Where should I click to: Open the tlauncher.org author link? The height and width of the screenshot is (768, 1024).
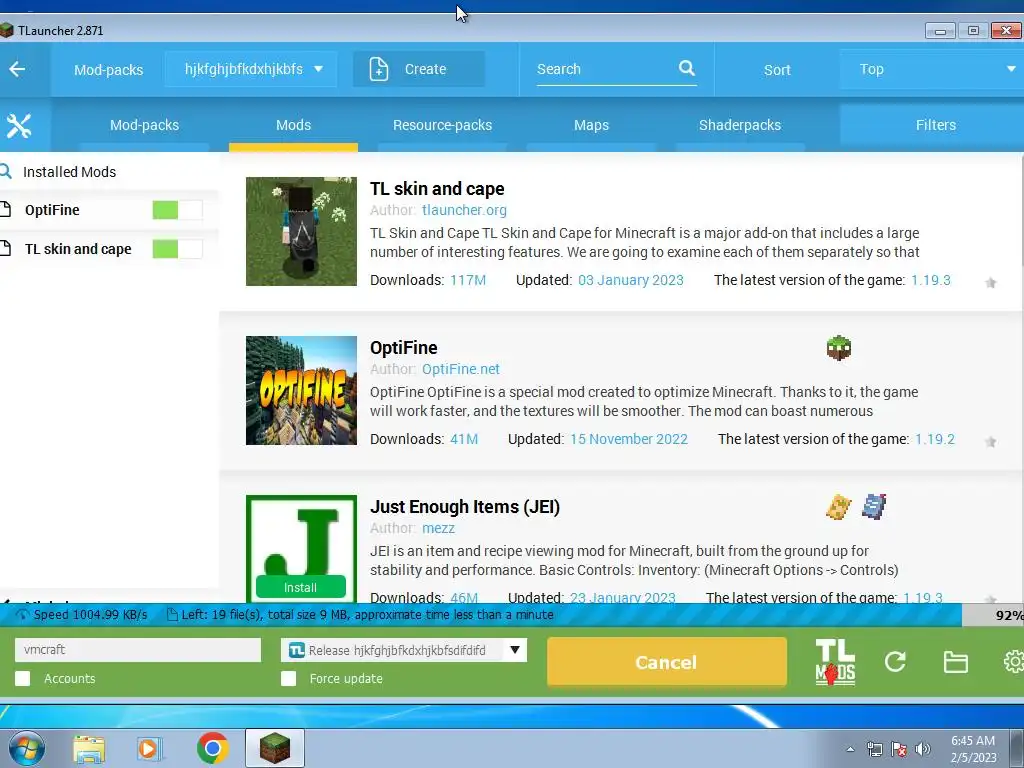point(464,210)
